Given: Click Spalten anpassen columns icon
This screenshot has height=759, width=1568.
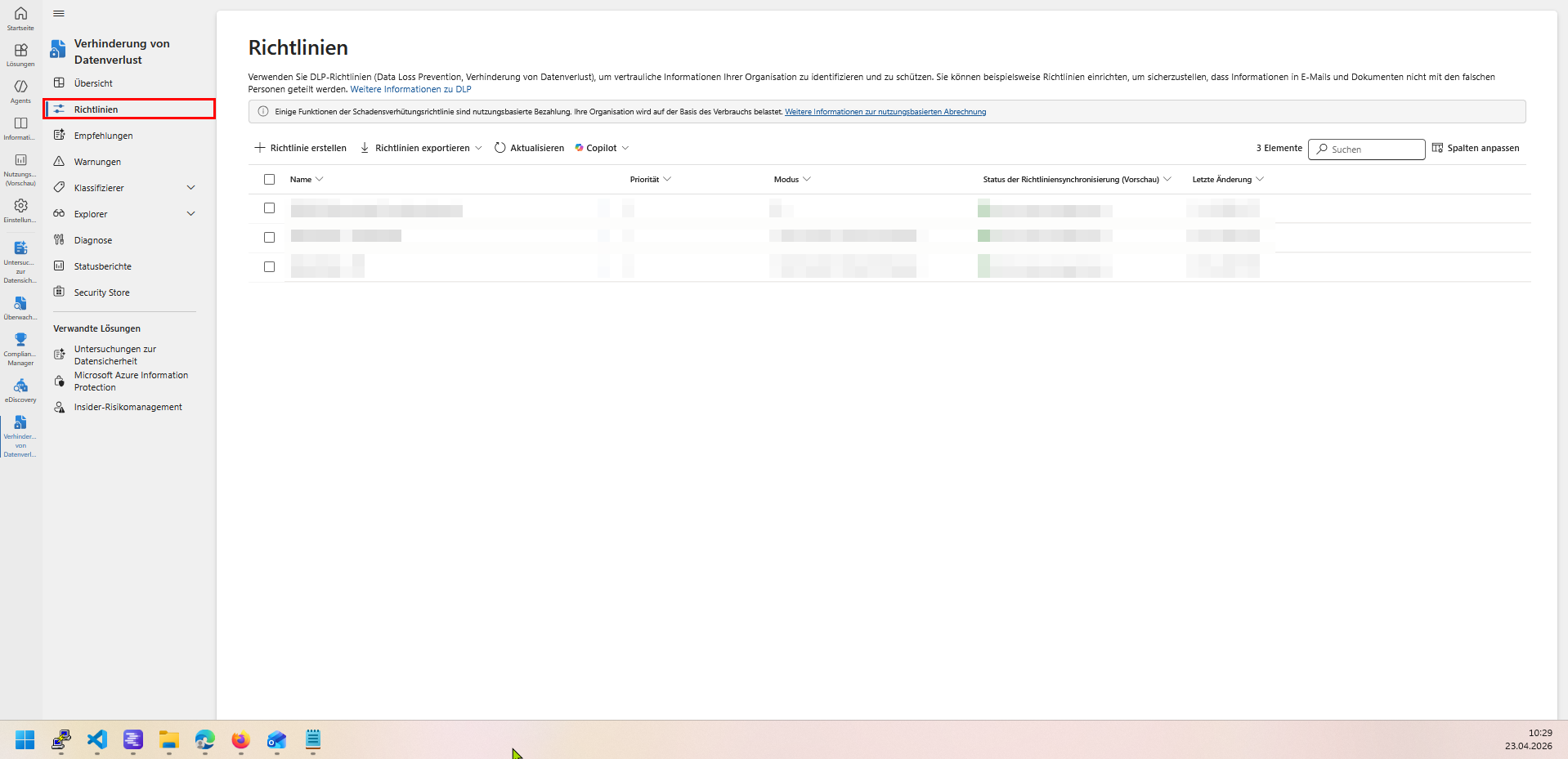Looking at the screenshot, I should [1437, 148].
